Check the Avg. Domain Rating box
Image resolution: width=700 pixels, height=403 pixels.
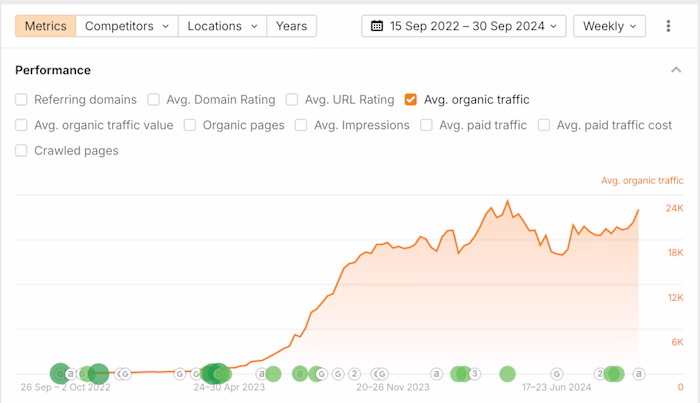click(154, 100)
